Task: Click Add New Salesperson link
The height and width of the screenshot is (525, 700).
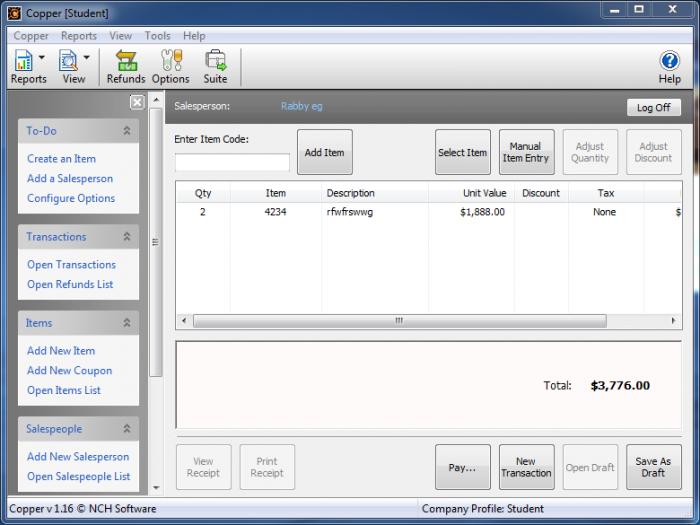Action: (x=78, y=456)
